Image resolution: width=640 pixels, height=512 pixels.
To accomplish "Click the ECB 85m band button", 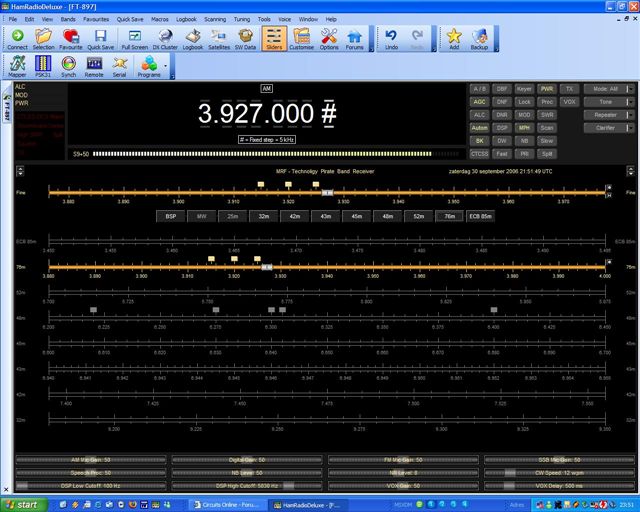I will (480, 215).
